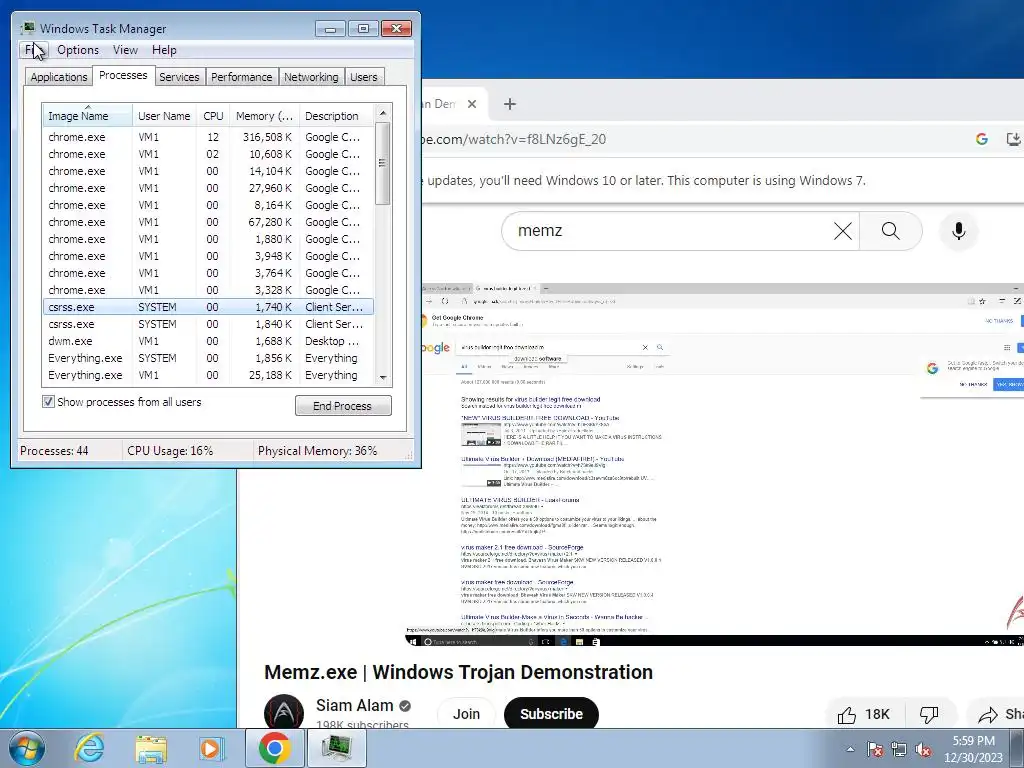Sort processes by Description column
Image resolution: width=1024 pixels, height=768 pixels.
pos(336,116)
